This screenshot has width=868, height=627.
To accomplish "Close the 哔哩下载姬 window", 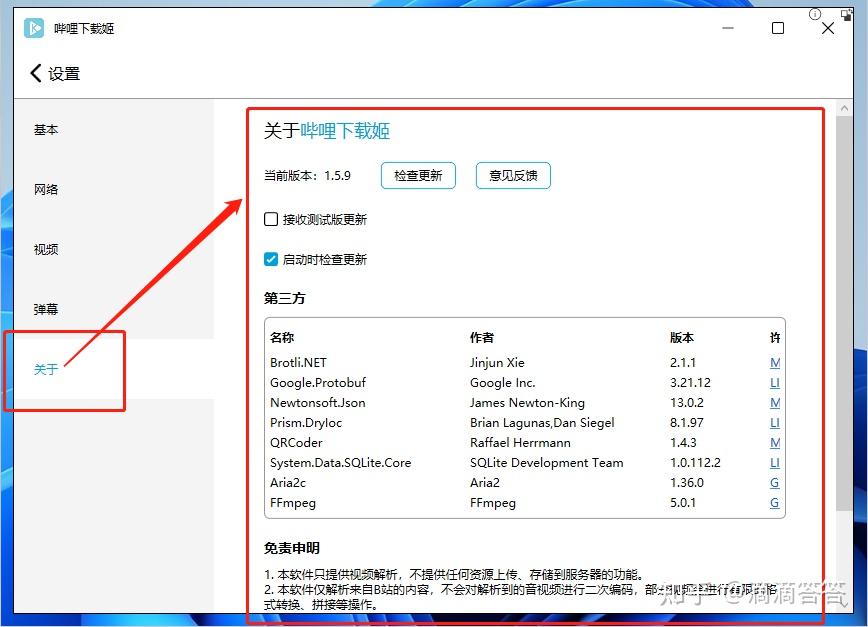I will click(828, 28).
